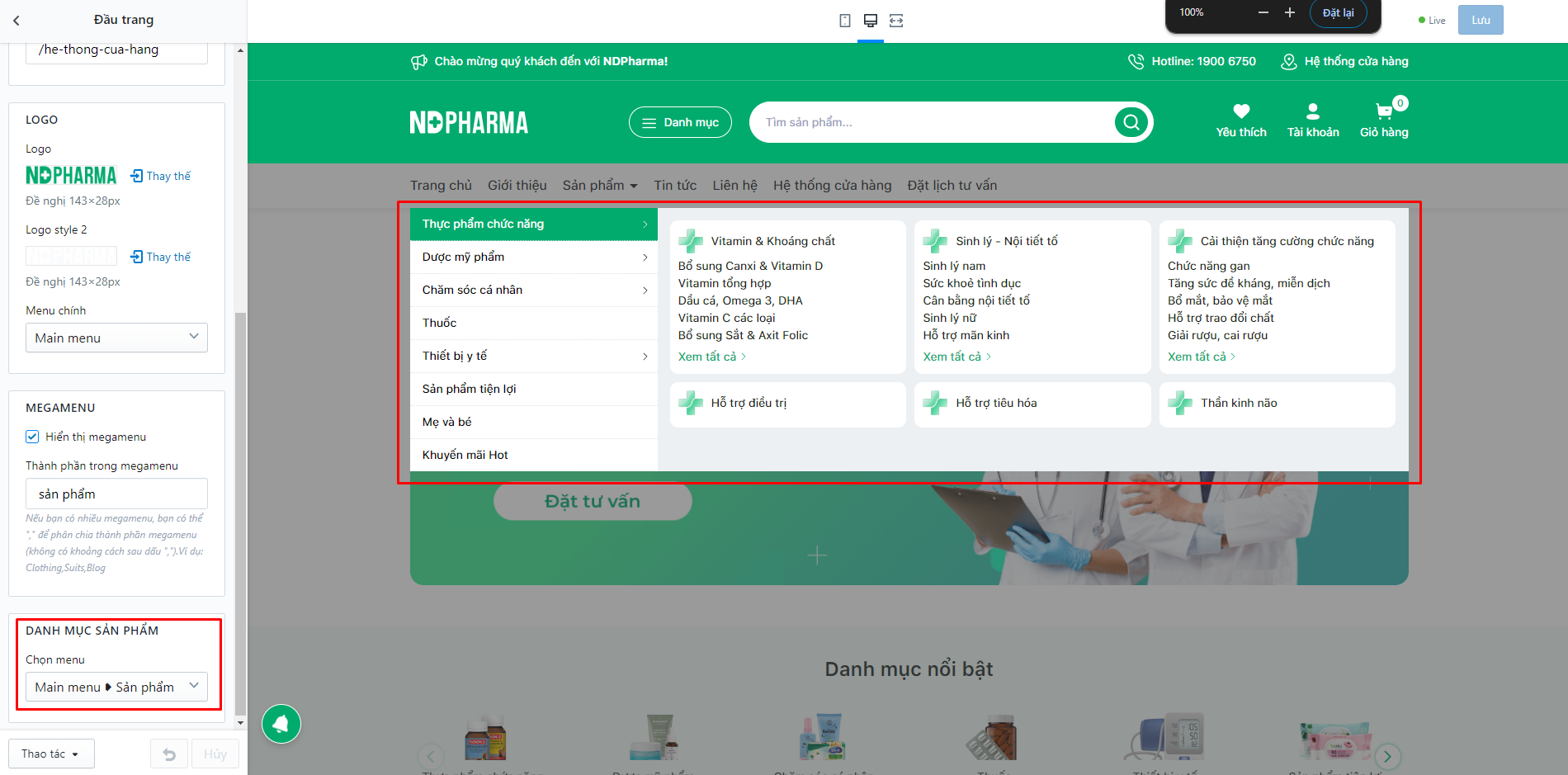The width and height of the screenshot is (1568, 775).
Task: Expand Thực phẩm chức năng category
Action: (534, 224)
